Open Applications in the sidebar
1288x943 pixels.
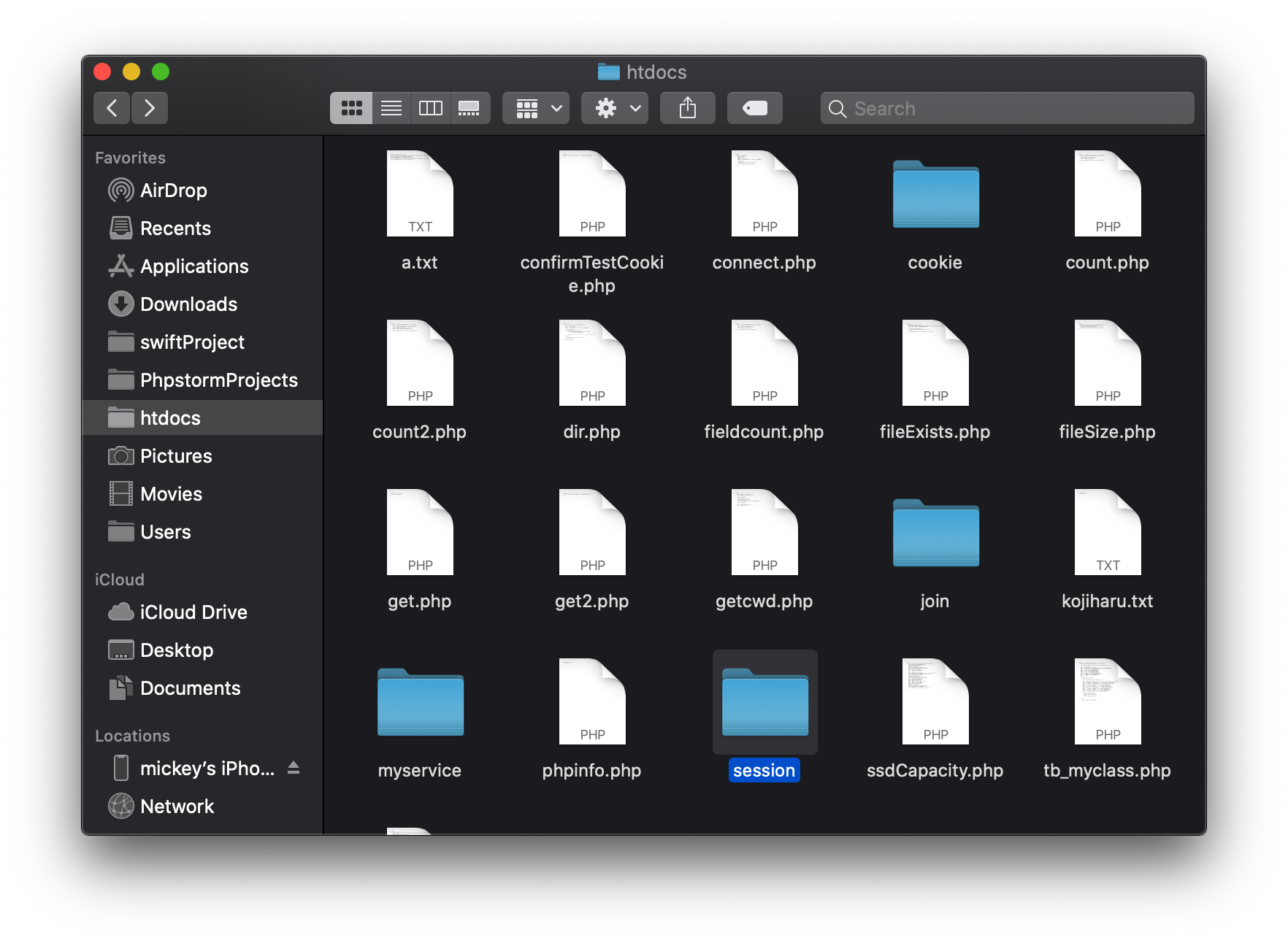pyautogui.click(x=202, y=266)
